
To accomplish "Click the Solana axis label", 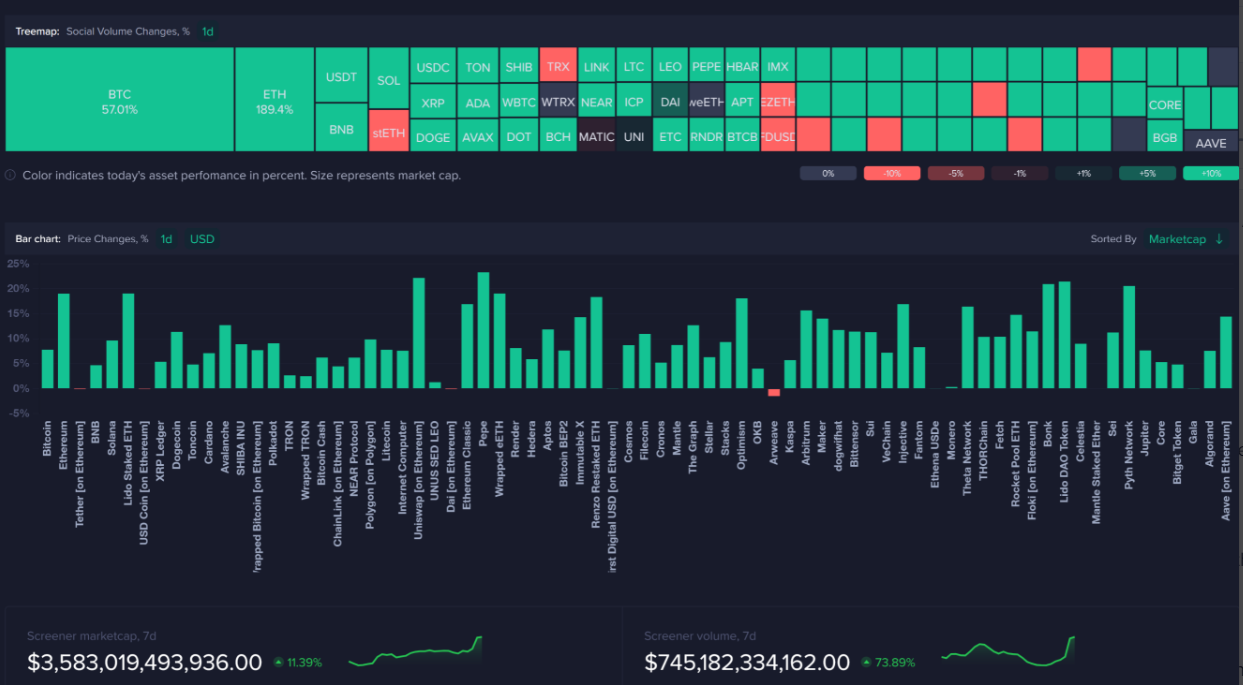I will click(x=112, y=439).
